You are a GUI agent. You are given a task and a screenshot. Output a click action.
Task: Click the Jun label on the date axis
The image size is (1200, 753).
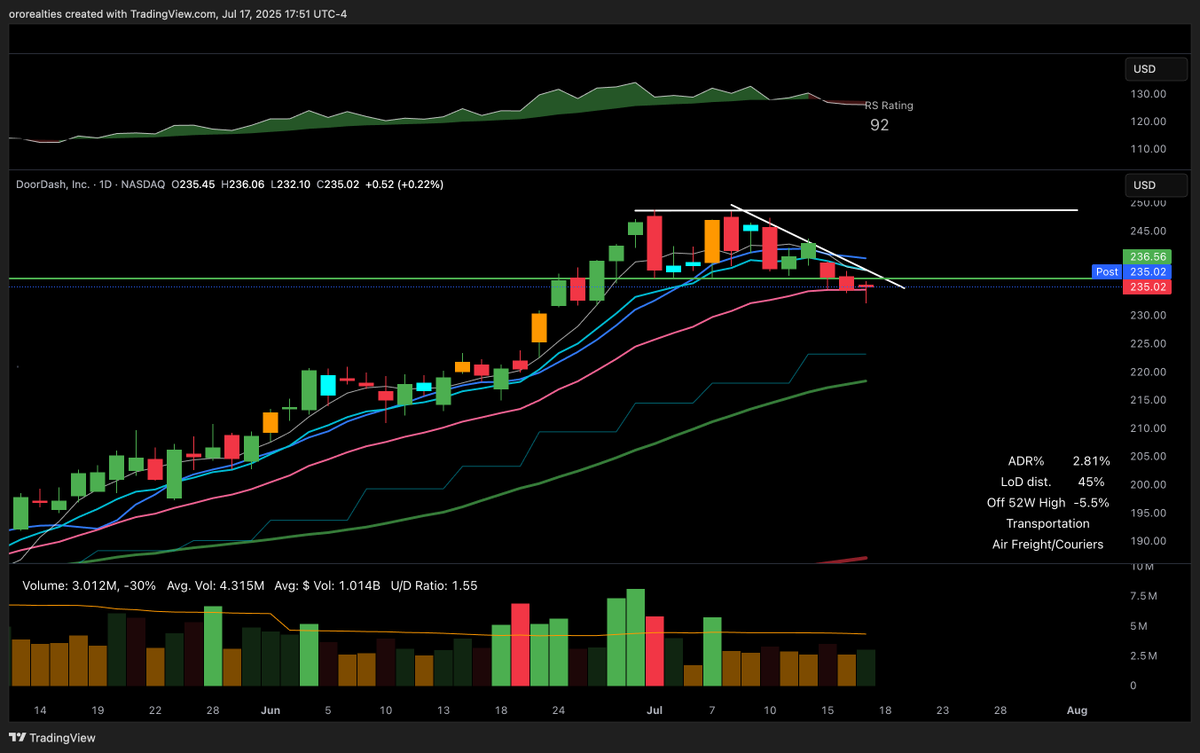271,710
